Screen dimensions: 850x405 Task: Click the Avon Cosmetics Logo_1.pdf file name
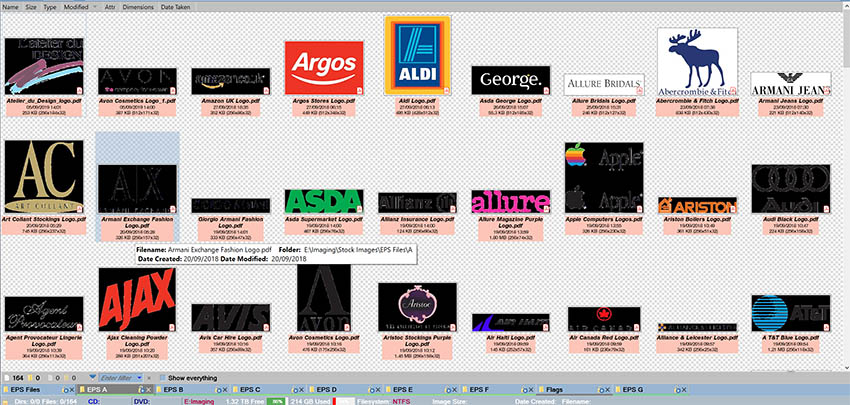(137, 101)
